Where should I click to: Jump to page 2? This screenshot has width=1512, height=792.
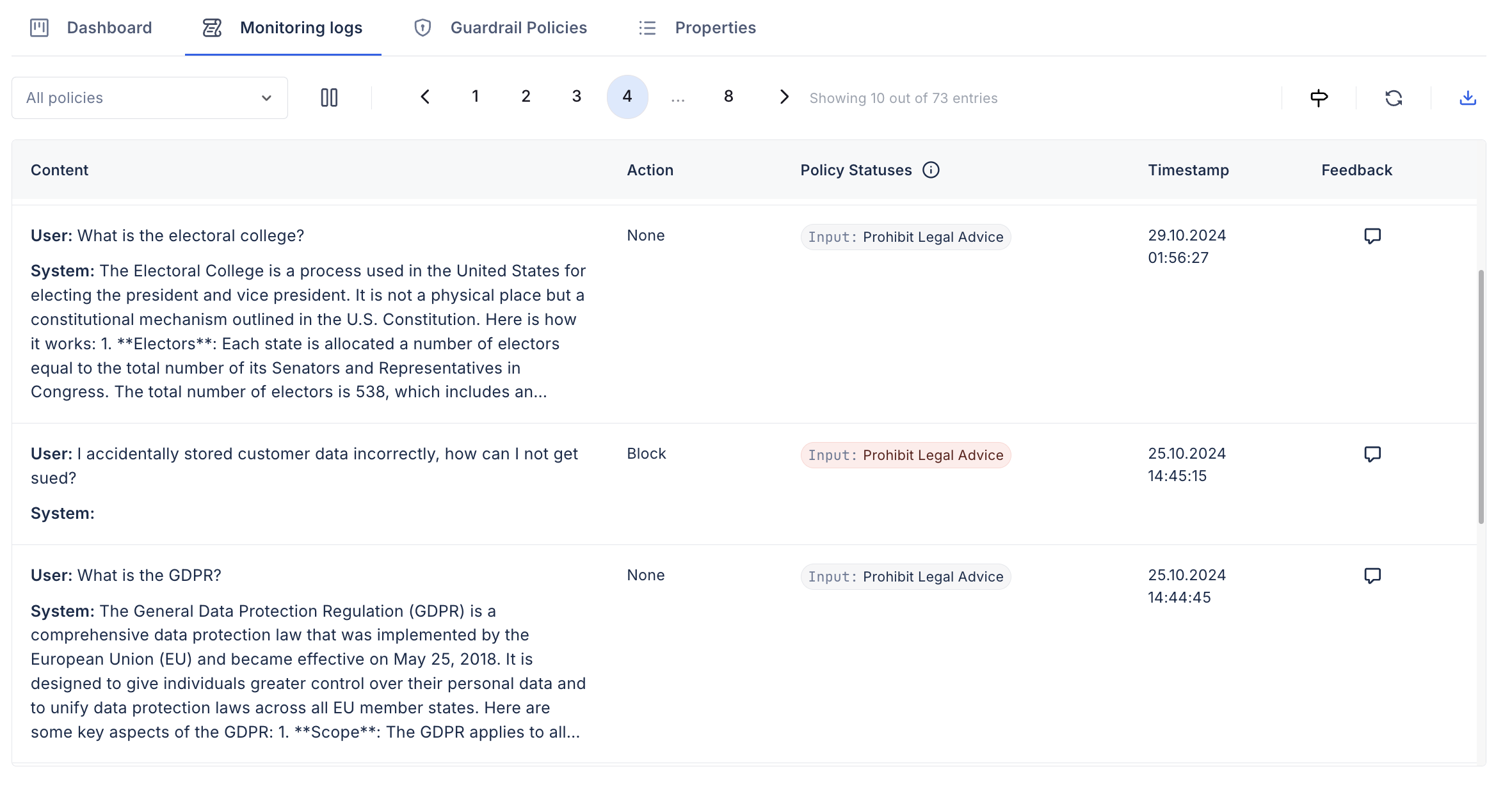pos(526,97)
